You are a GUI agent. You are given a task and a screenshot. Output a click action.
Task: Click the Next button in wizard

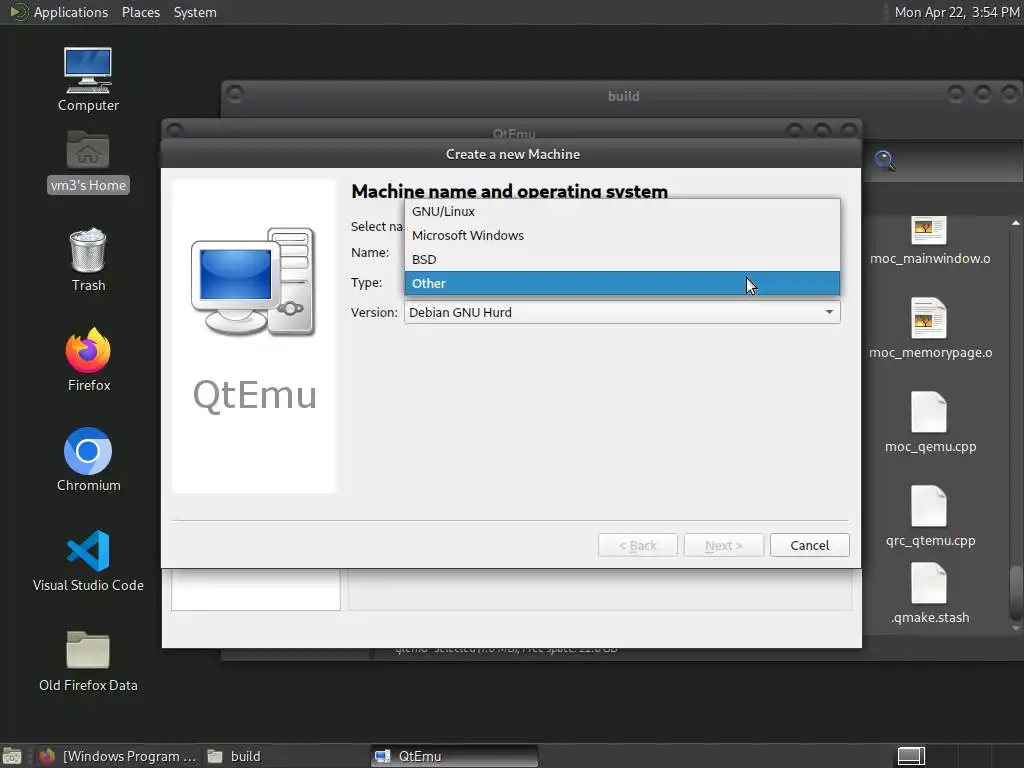pos(724,545)
